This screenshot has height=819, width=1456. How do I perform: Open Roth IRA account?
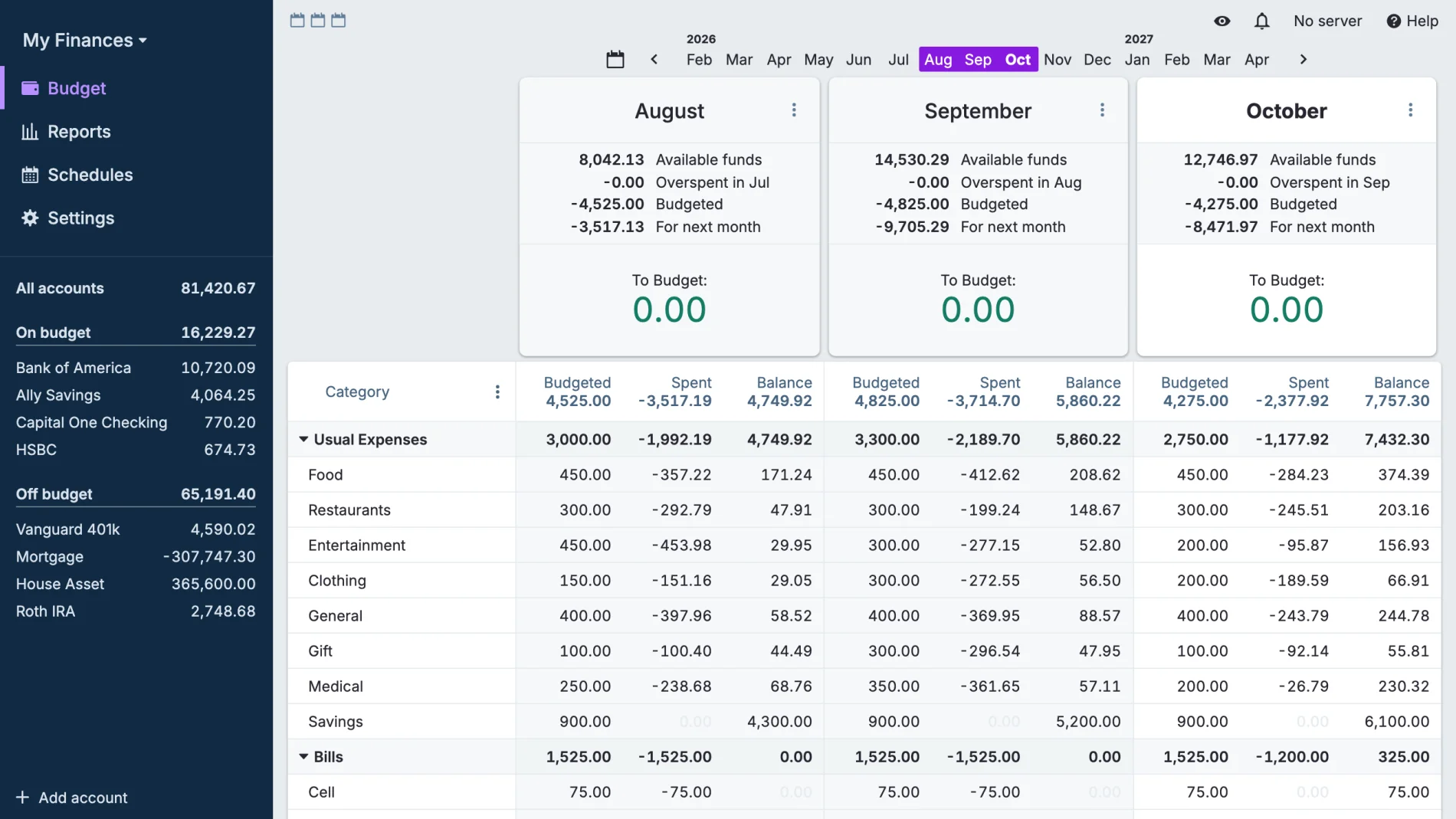136,611
